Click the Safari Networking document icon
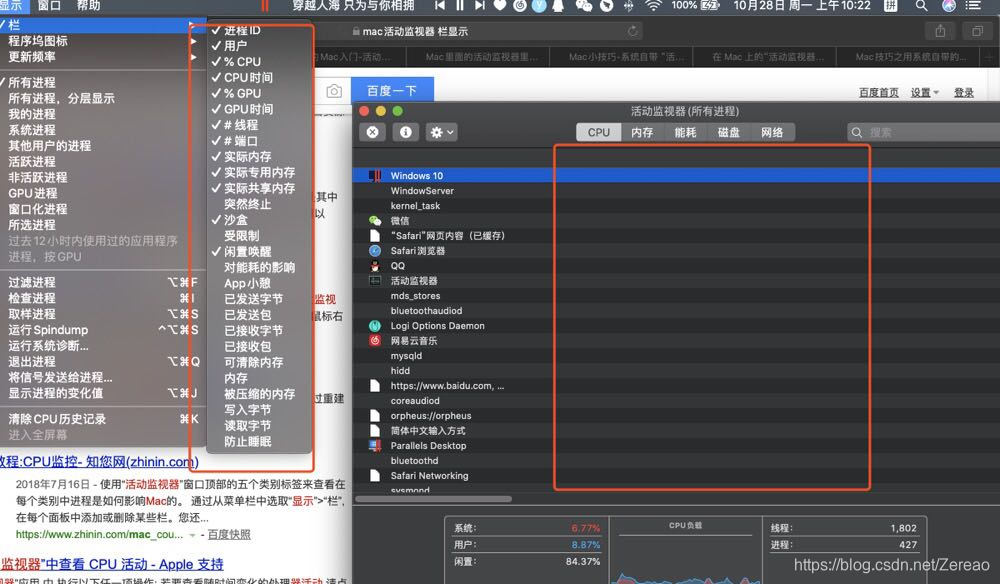This screenshot has height=584, width=1000. pyautogui.click(x=375, y=476)
